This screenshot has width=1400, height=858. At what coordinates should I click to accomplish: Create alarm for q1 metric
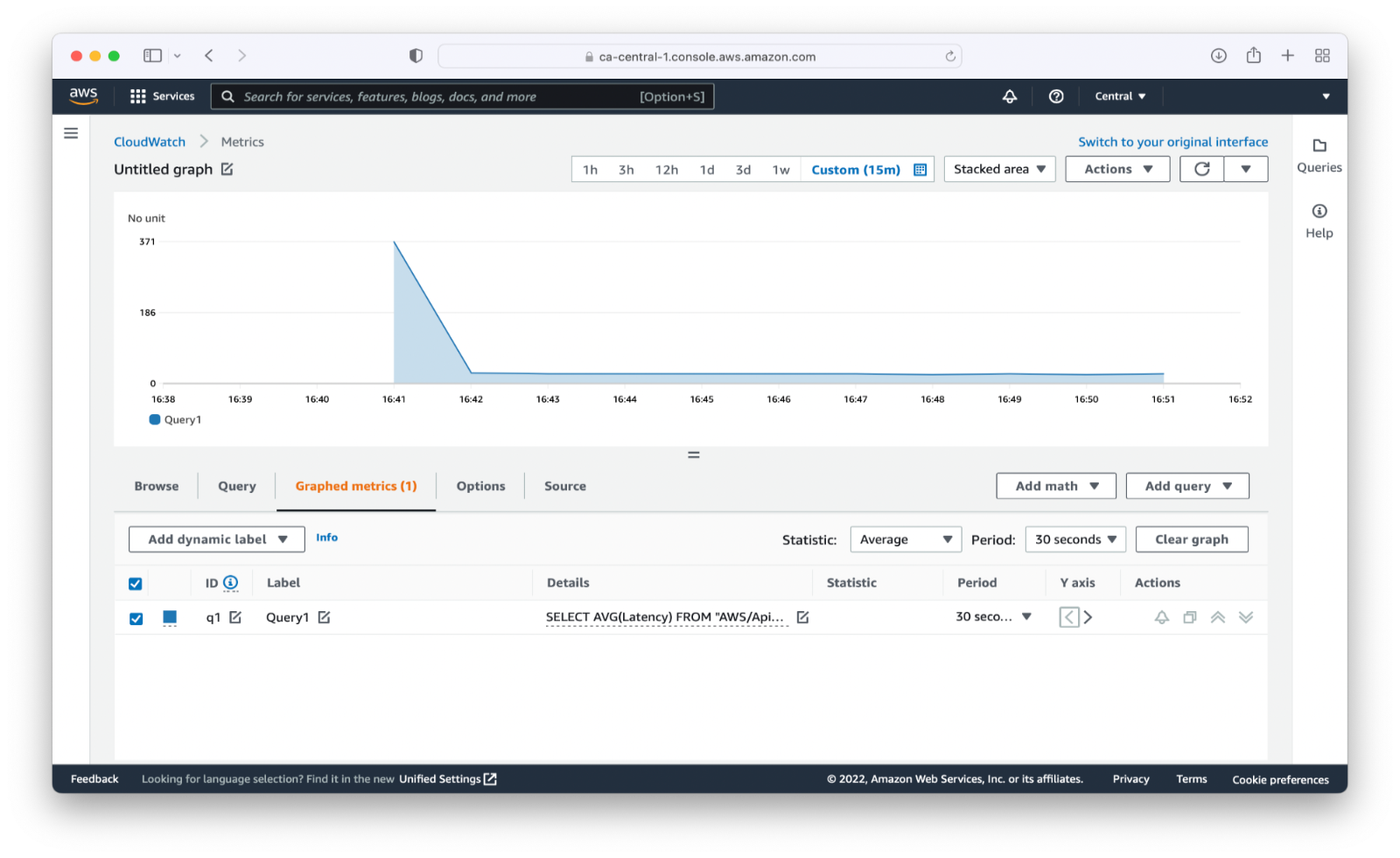[1162, 617]
